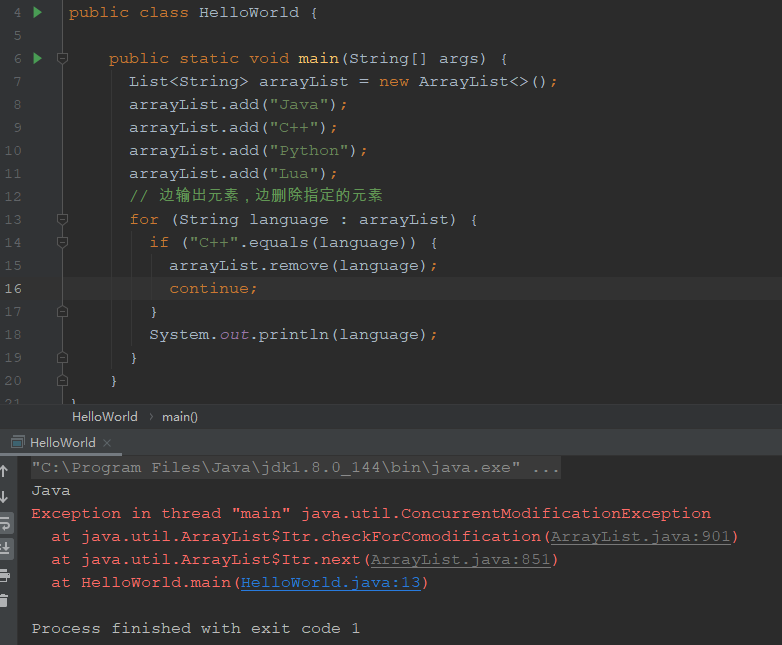Click the run arrow beside the main method
The image size is (782, 645).
(37, 58)
